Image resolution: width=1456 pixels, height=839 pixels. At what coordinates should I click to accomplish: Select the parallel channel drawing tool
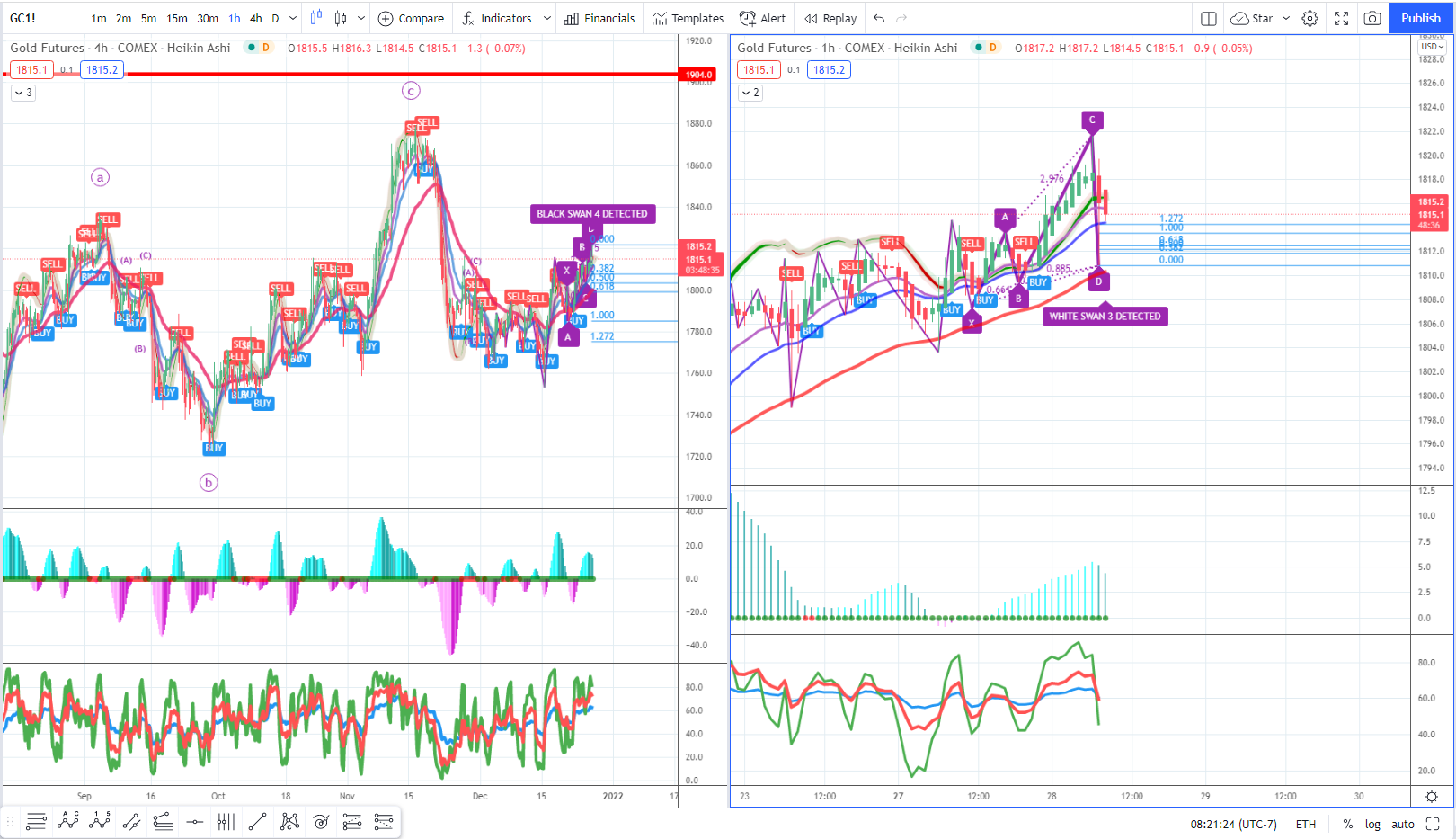[x=131, y=821]
